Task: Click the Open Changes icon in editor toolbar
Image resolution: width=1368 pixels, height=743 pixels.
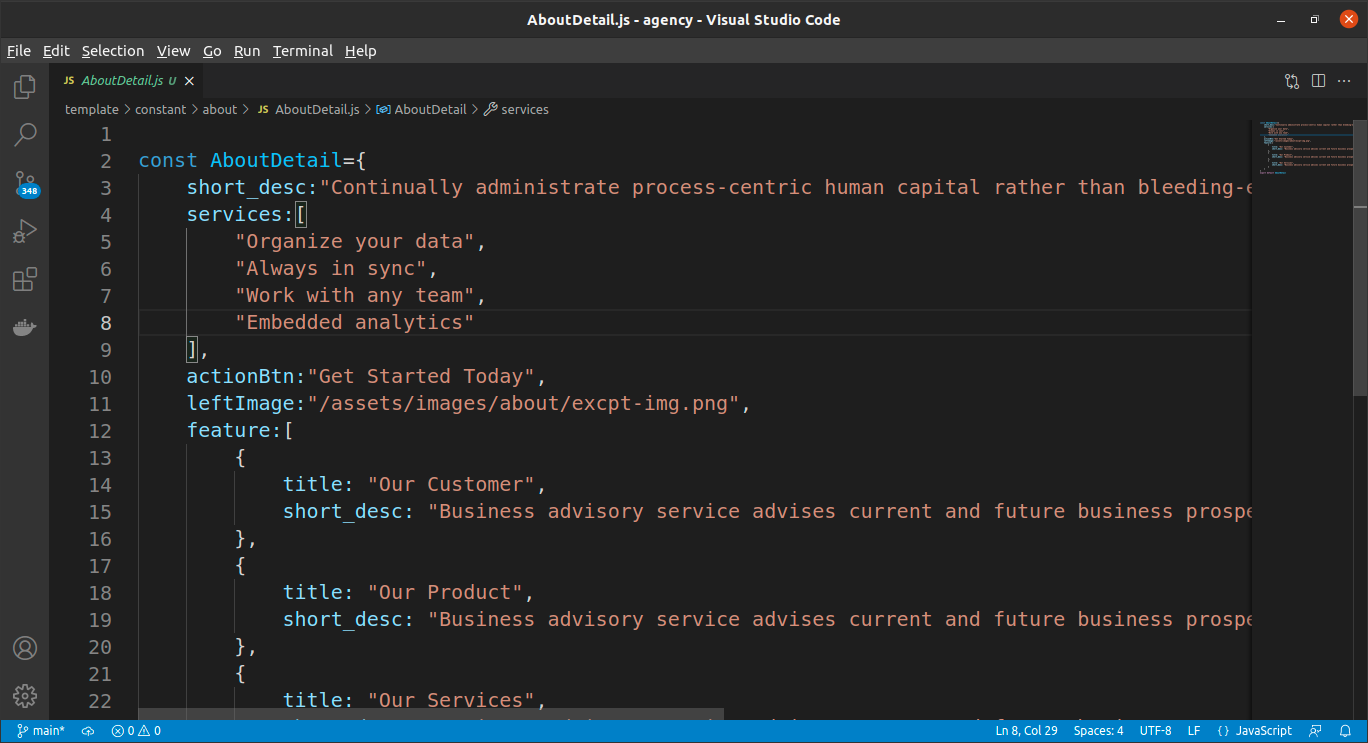Action: point(1292,81)
